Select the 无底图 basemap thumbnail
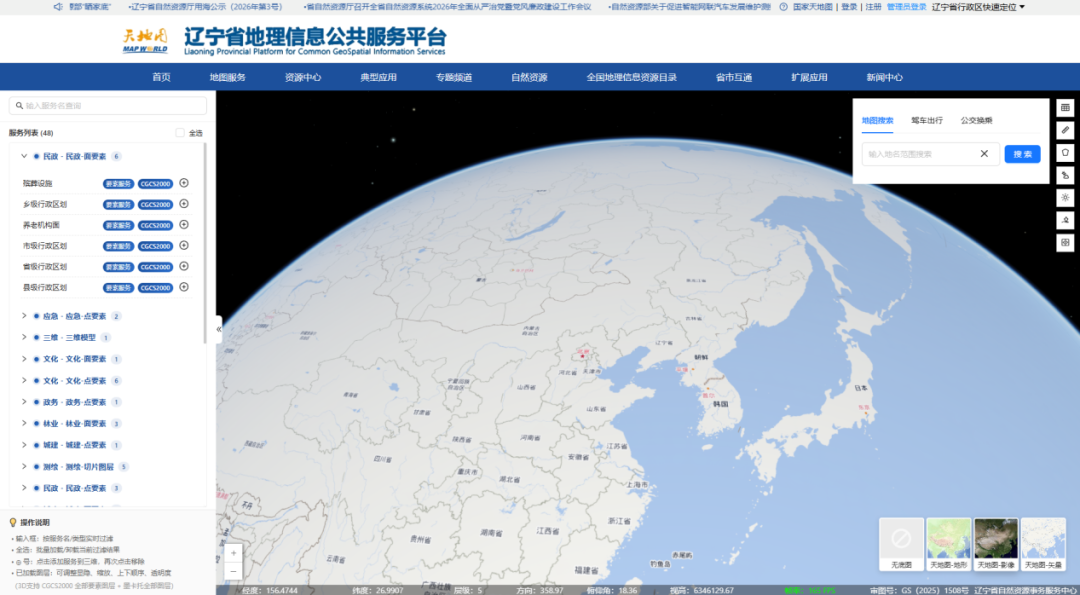 pyautogui.click(x=901, y=544)
